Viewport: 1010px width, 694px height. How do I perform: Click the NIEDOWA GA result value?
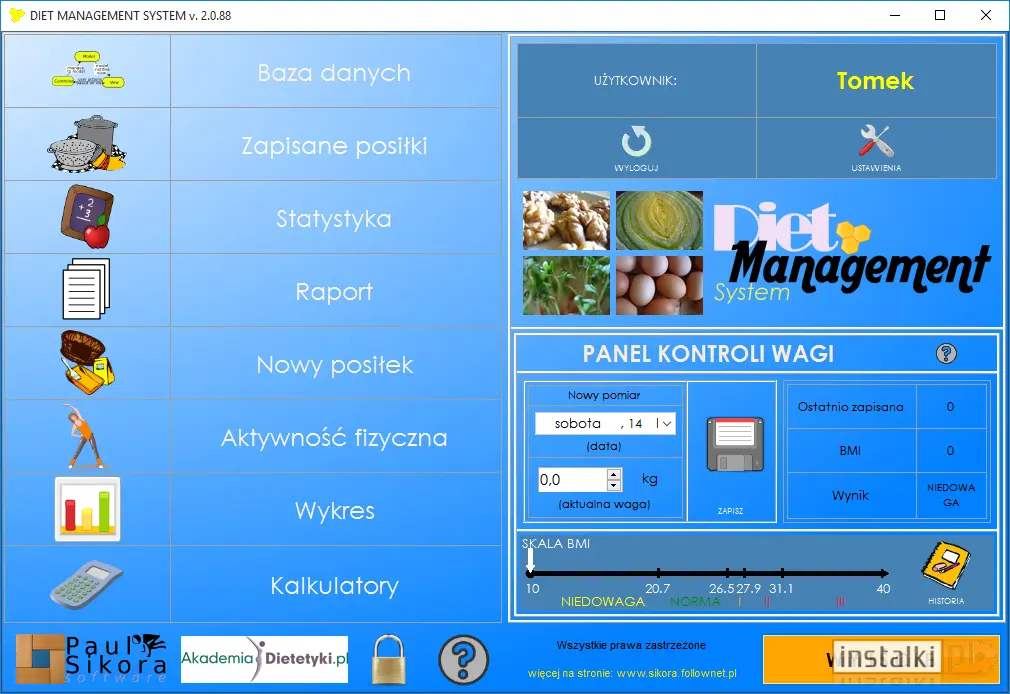(951, 495)
